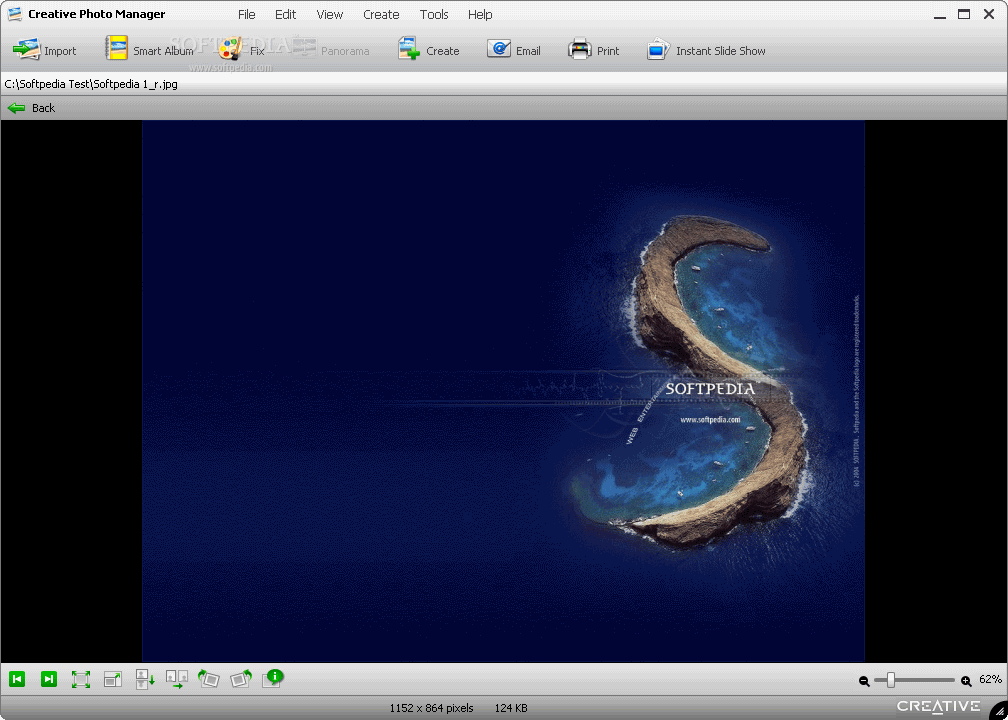Go to the next photo
The image size is (1008, 720).
(49, 679)
